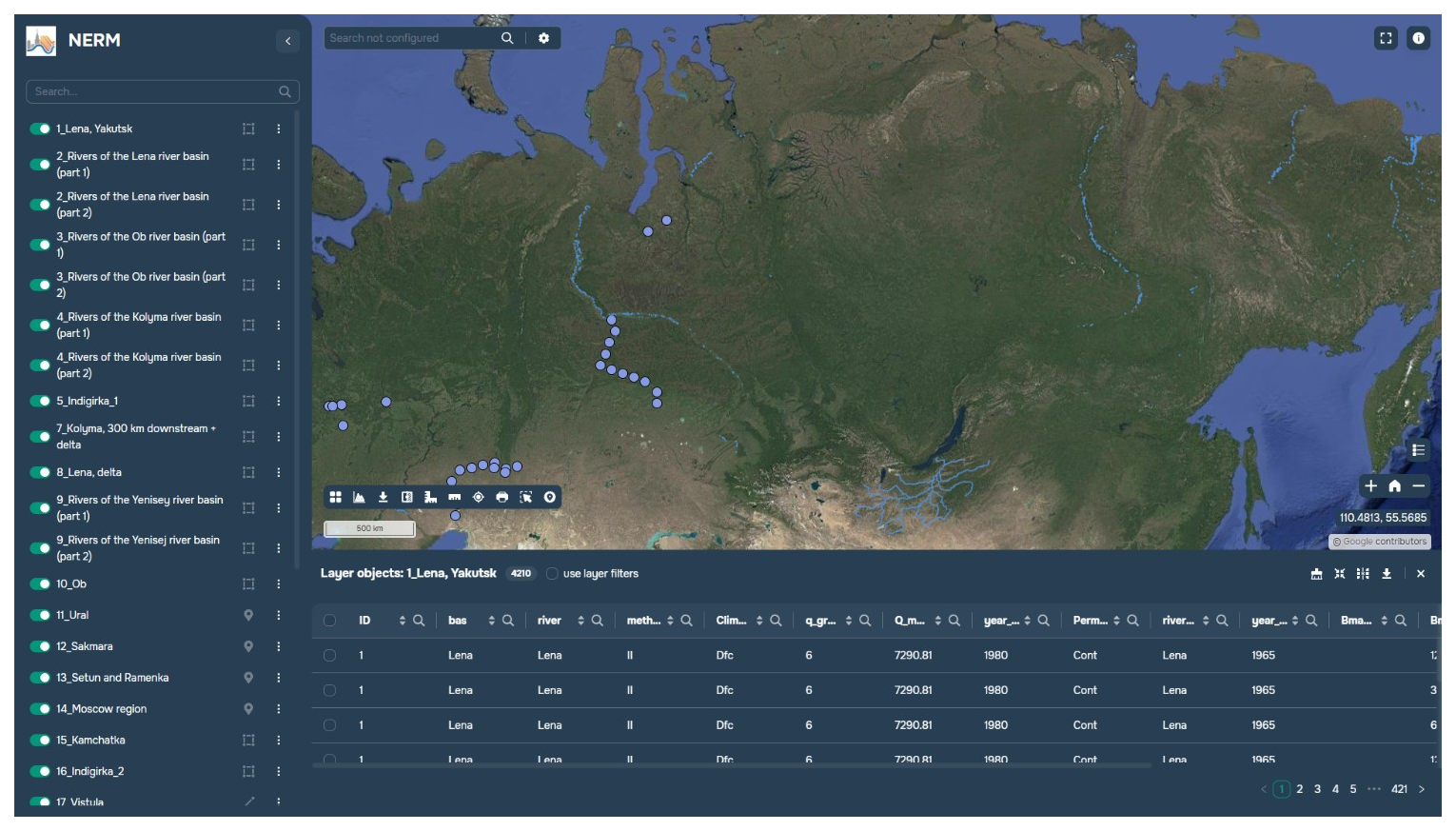
Task: Open the three-dot menu for 12_Sakmara
Action: tap(279, 646)
